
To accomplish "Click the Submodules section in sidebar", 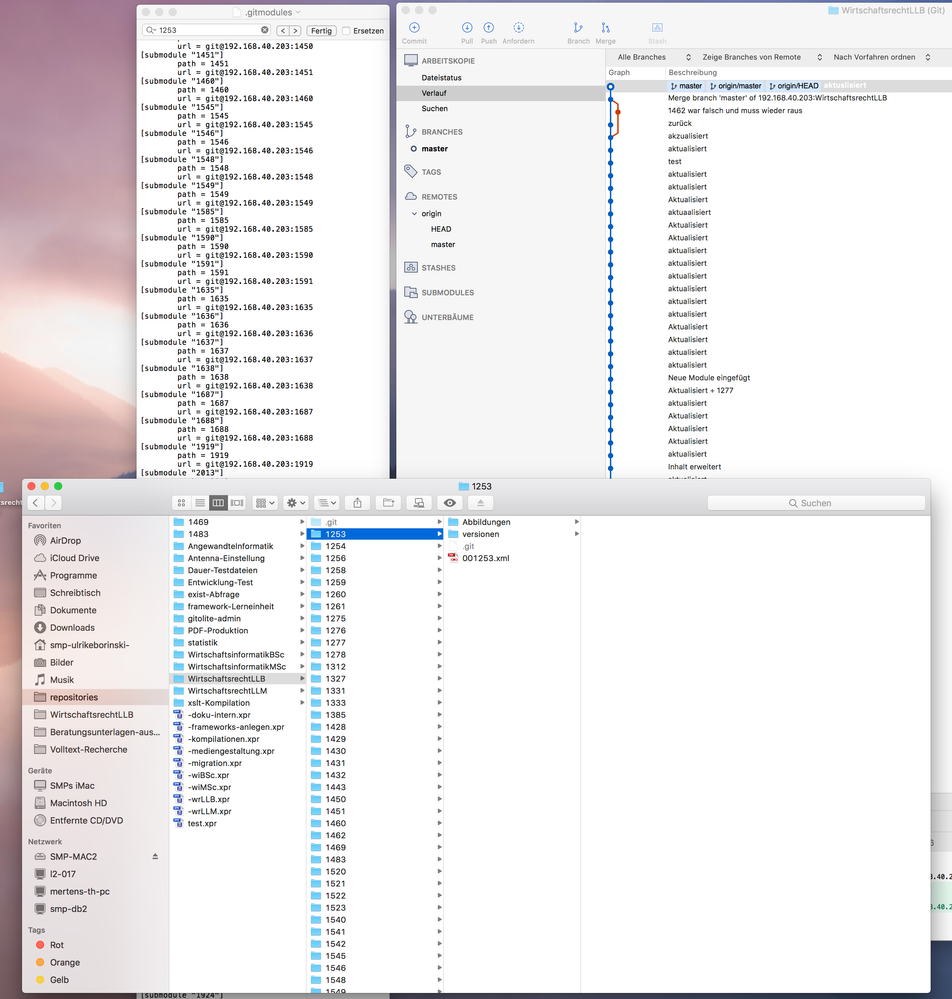I will point(447,292).
